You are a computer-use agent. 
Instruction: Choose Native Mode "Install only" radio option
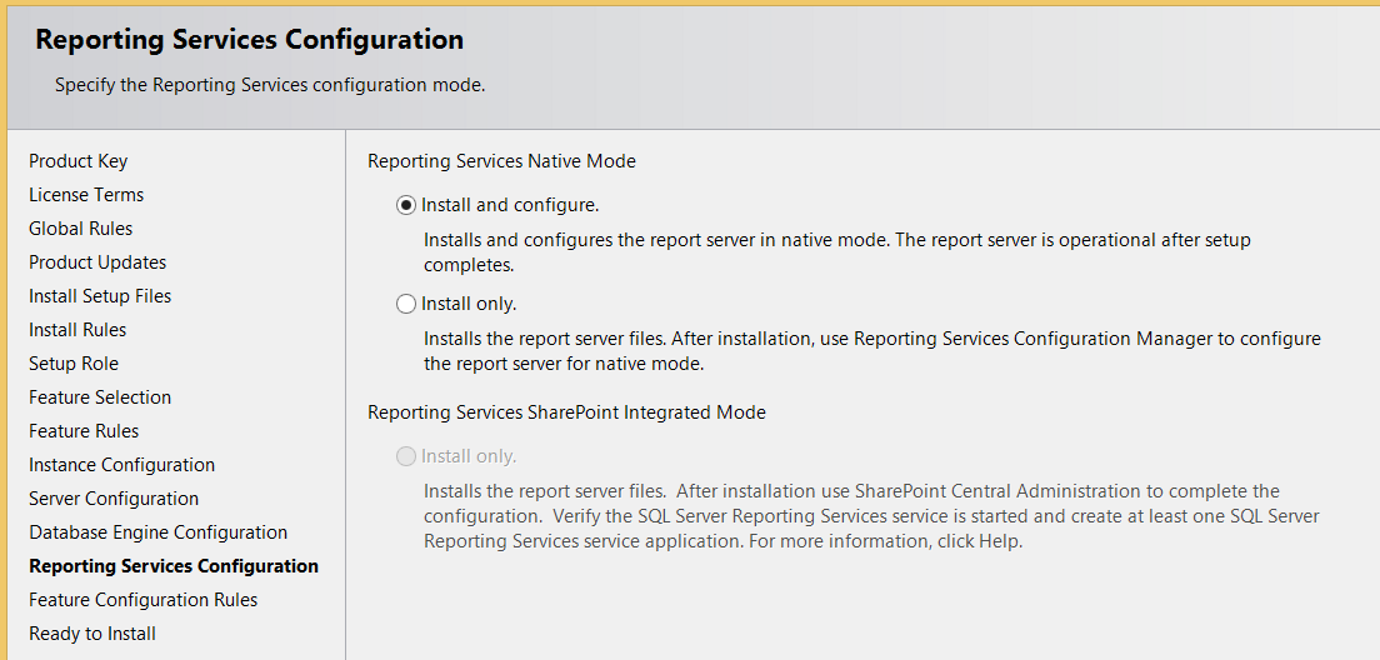tap(406, 303)
